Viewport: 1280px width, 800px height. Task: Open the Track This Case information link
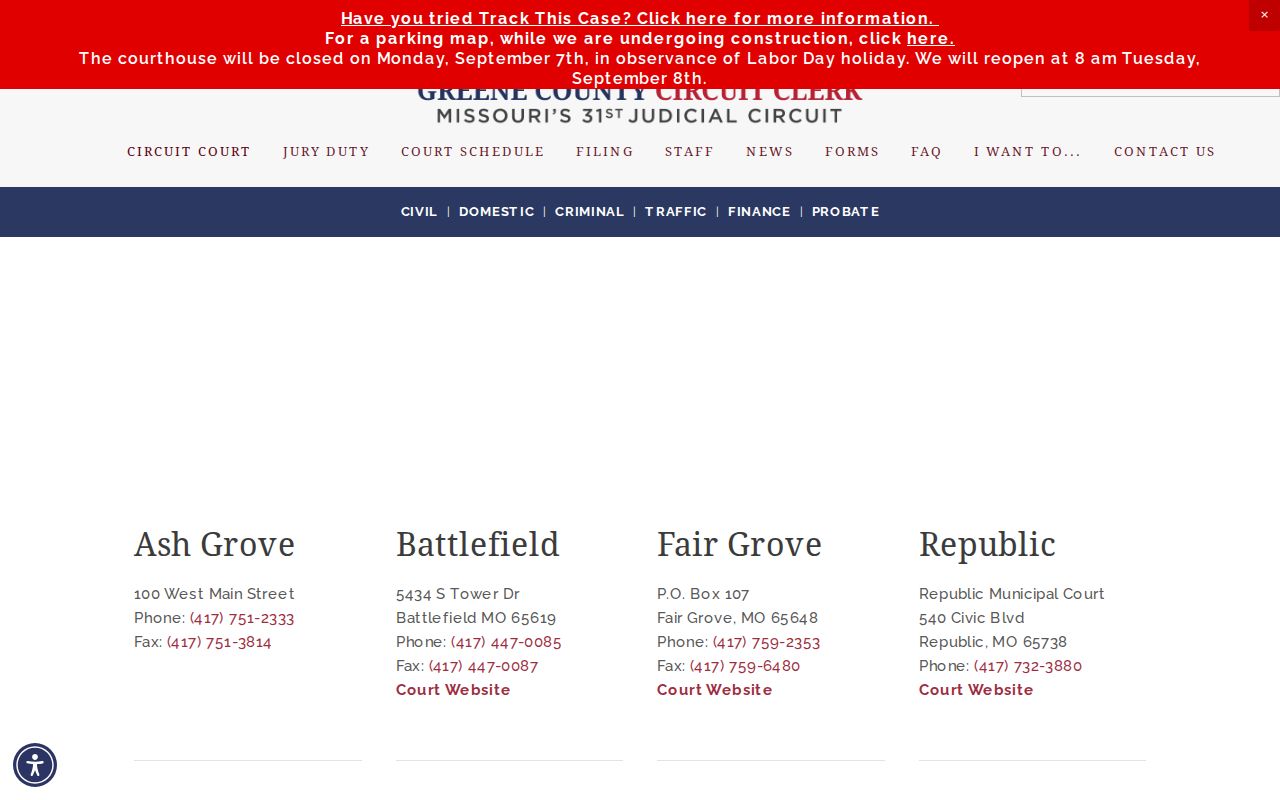click(640, 18)
